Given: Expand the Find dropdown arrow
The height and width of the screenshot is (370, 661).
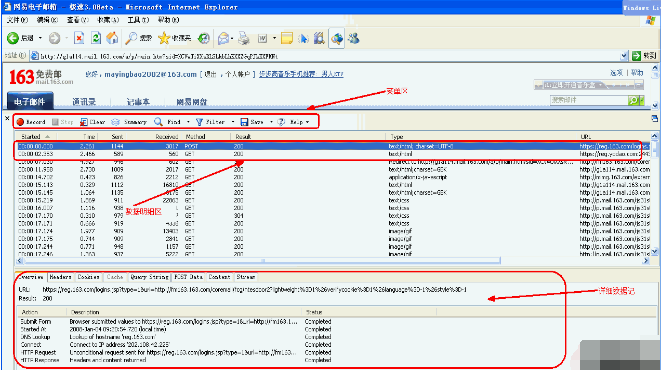Looking at the screenshot, I should [188, 122].
